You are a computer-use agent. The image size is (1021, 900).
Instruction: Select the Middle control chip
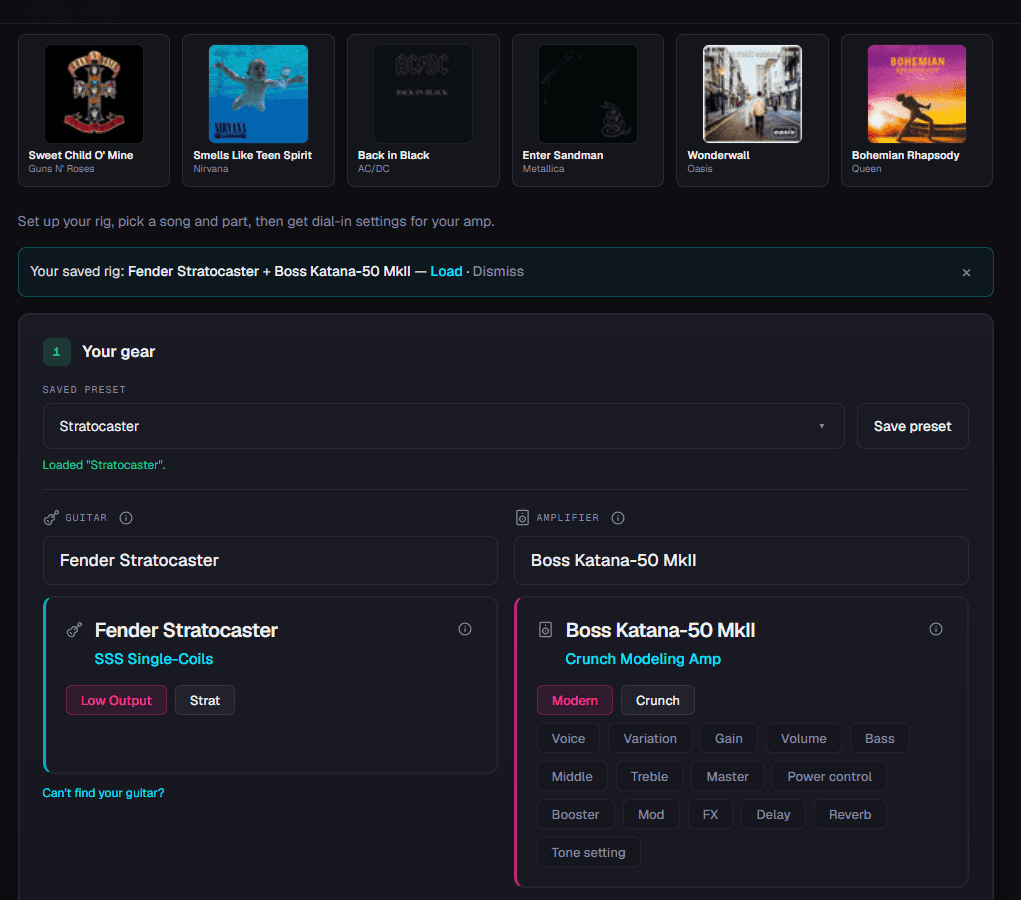click(572, 776)
